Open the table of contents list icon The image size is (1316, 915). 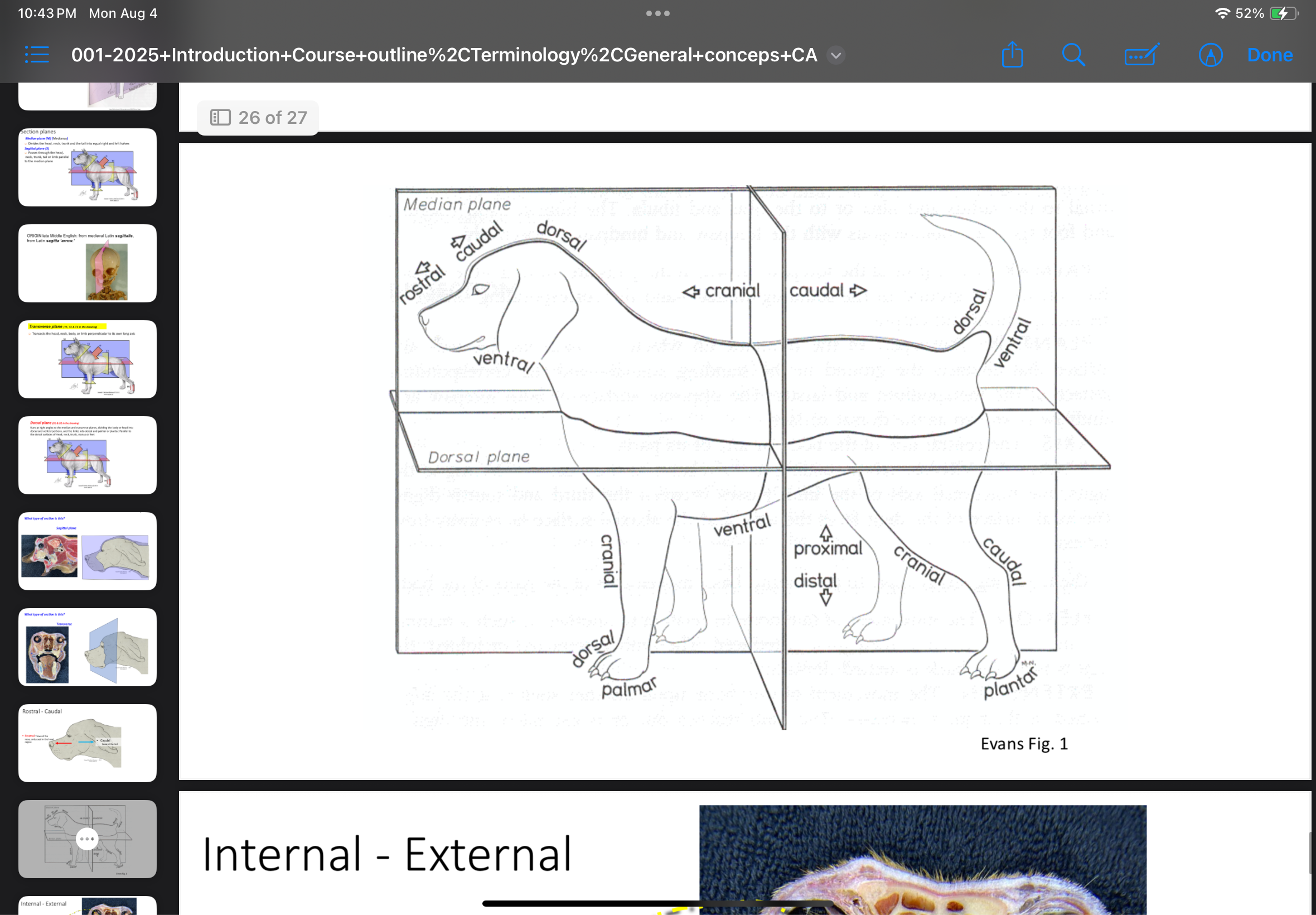(x=37, y=55)
